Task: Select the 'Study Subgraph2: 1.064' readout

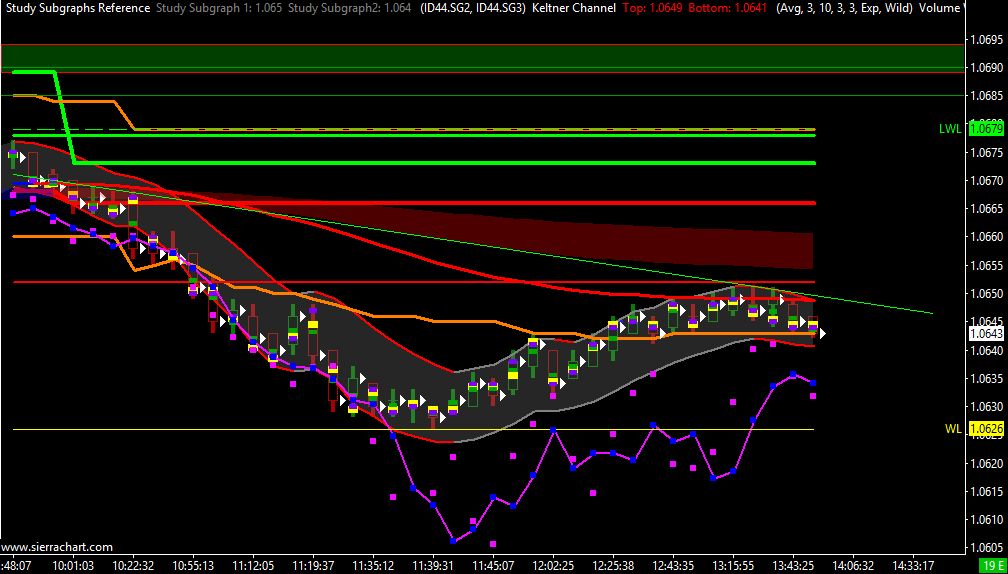Action: point(350,8)
